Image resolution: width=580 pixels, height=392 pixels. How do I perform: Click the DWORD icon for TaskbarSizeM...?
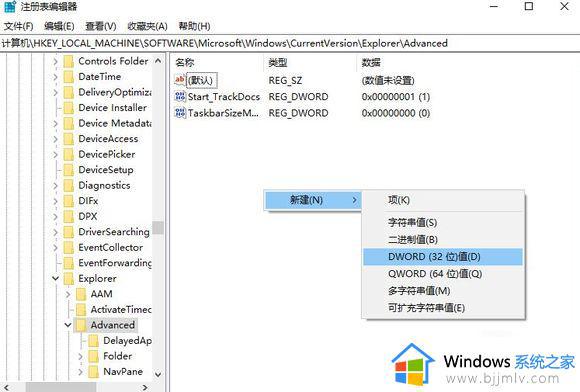pyautogui.click(x=180, y=113)
